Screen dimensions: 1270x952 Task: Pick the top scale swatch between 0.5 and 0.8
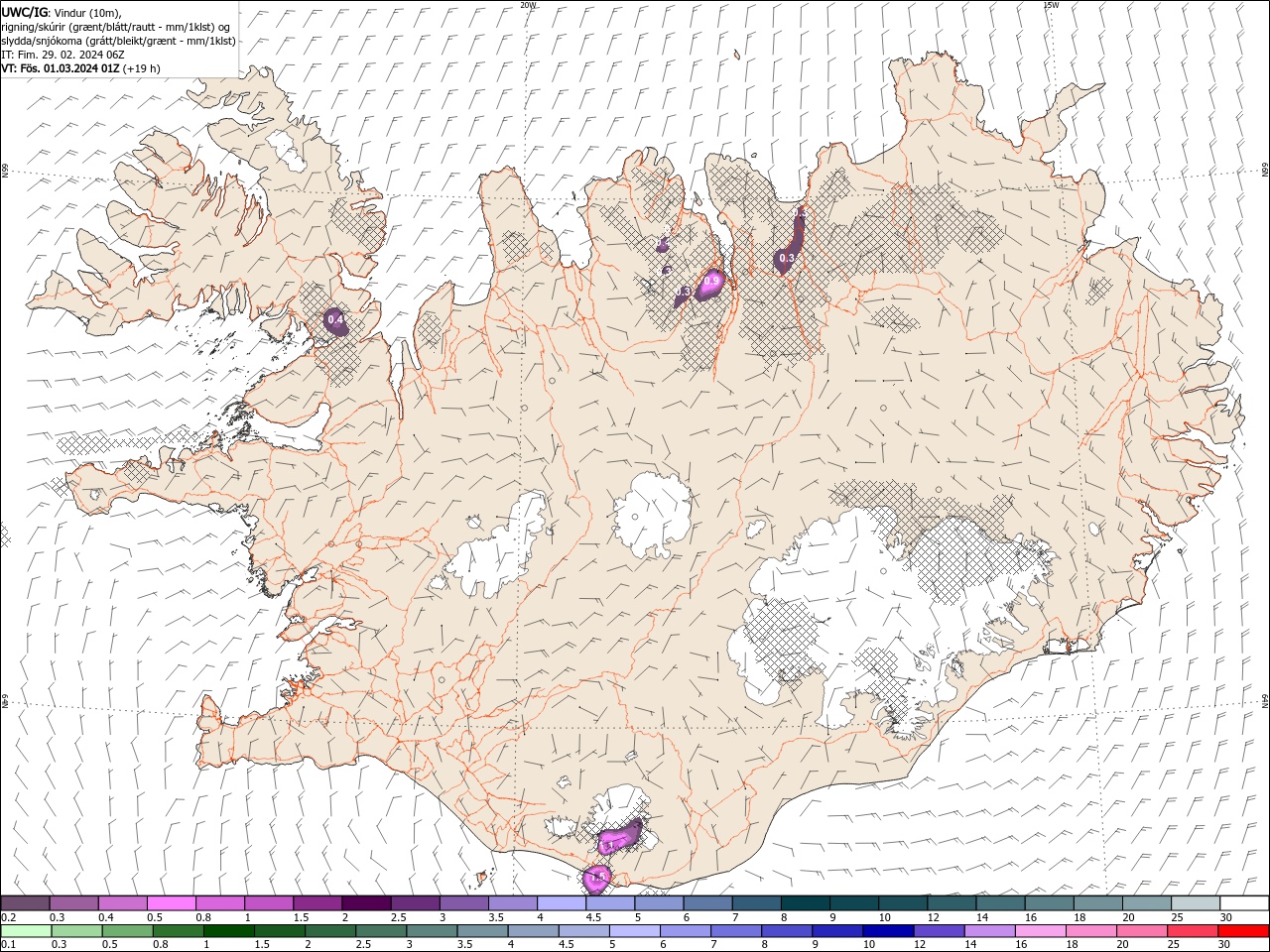pos(172,902)
